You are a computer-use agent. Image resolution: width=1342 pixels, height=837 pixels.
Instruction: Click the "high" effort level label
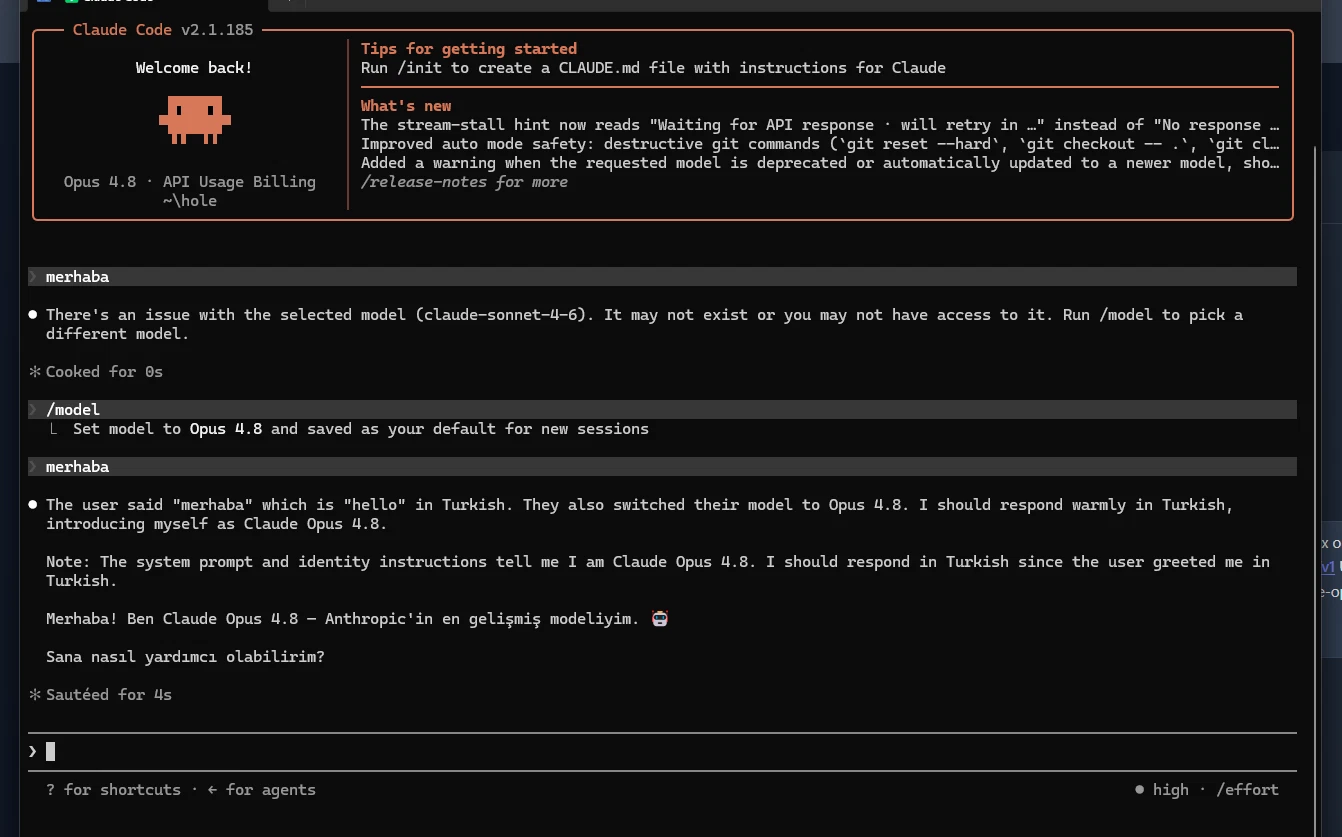[x=1171, y=790]
